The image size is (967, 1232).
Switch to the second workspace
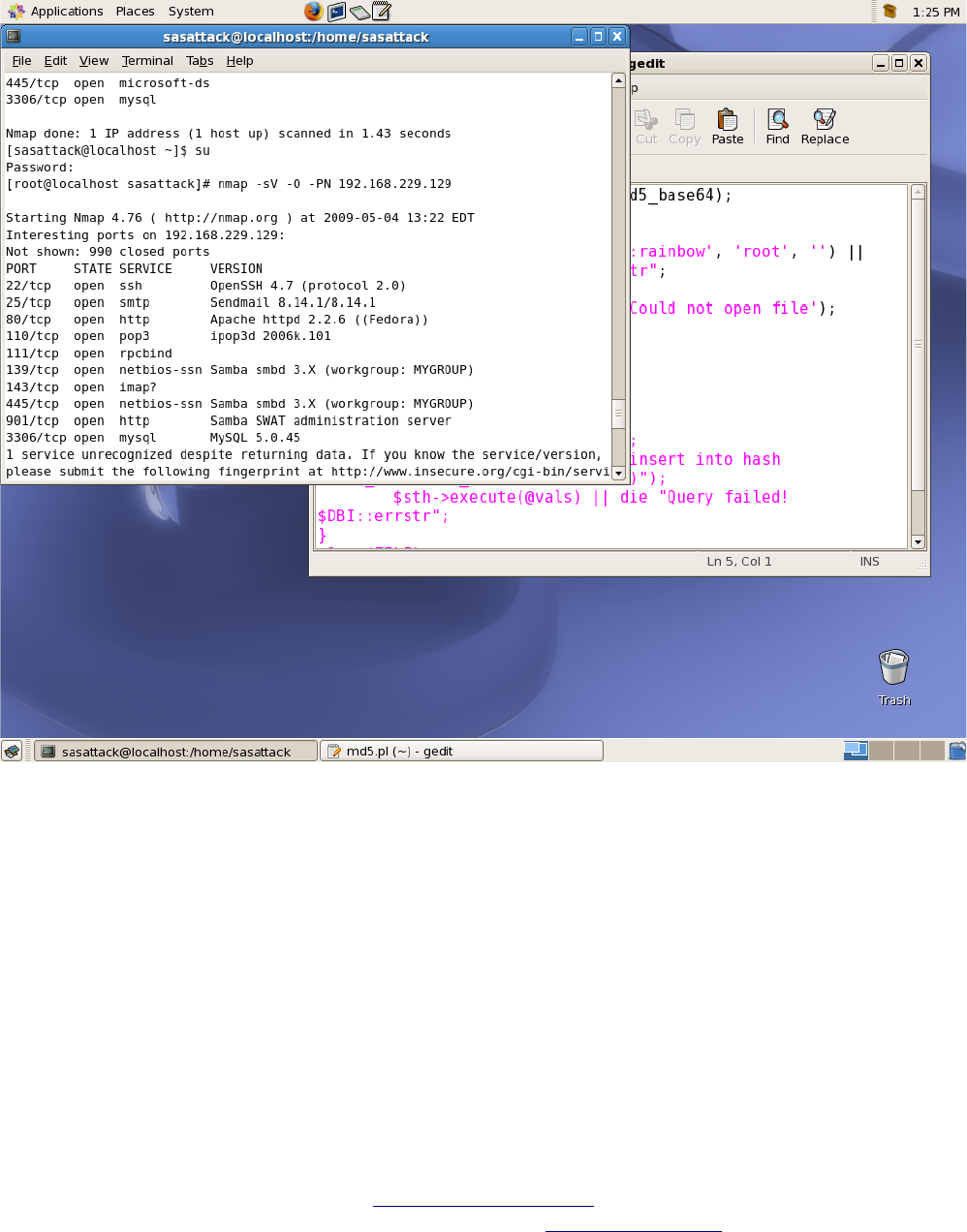coord(881,751)
